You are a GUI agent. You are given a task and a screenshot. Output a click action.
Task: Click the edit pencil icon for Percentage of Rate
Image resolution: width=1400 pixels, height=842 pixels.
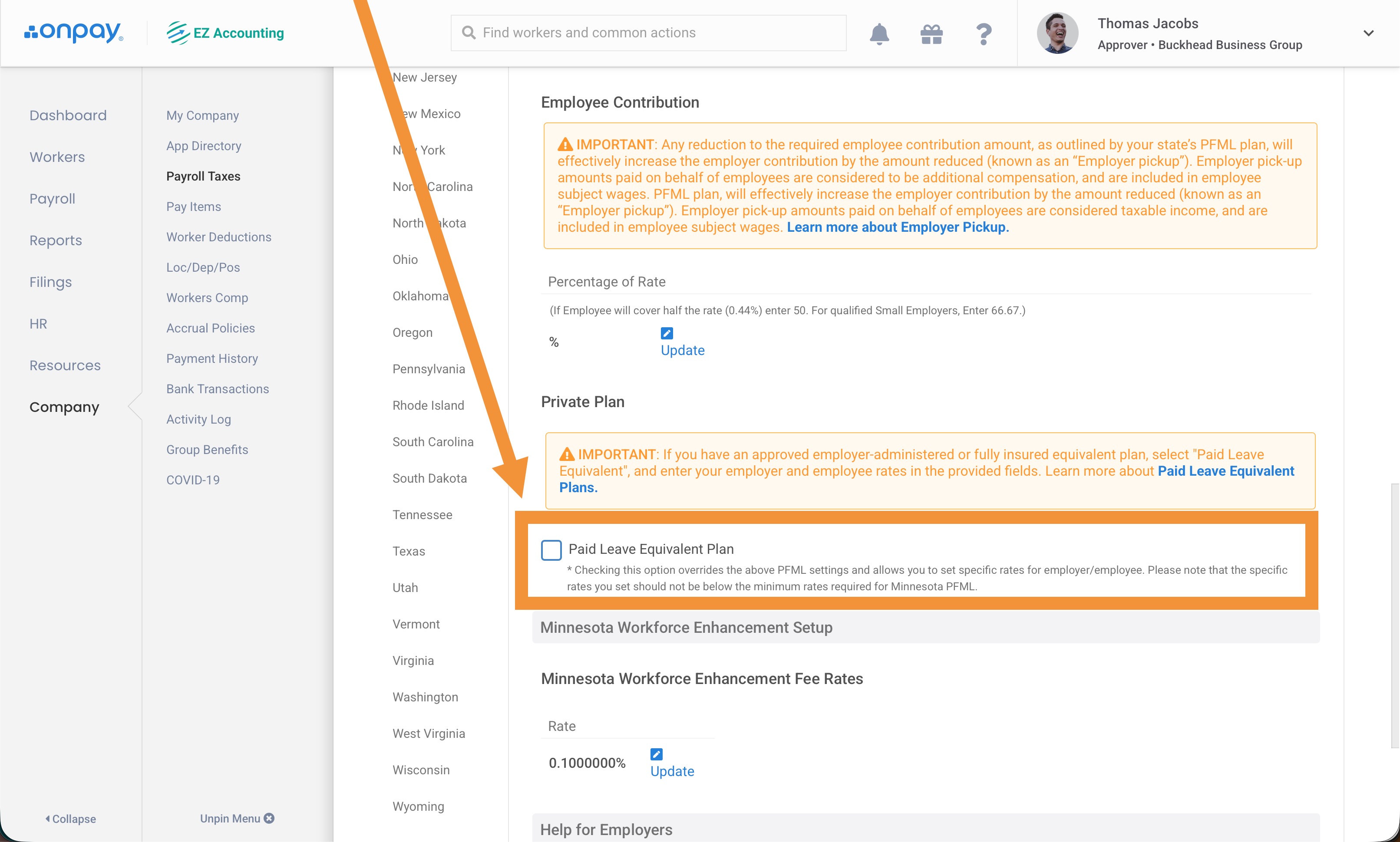click(x=667, y=333)
